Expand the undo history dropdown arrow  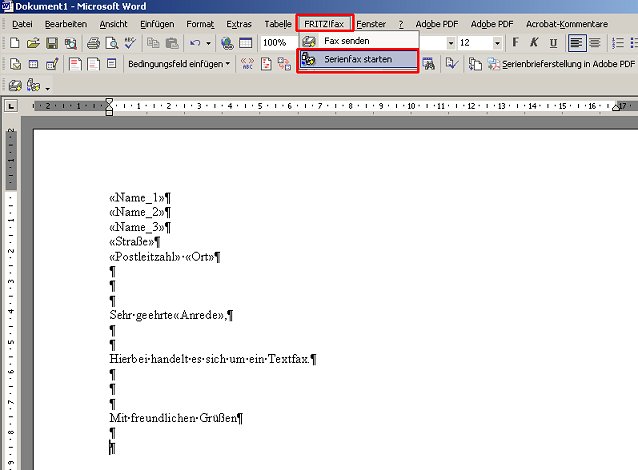(208, 43)
